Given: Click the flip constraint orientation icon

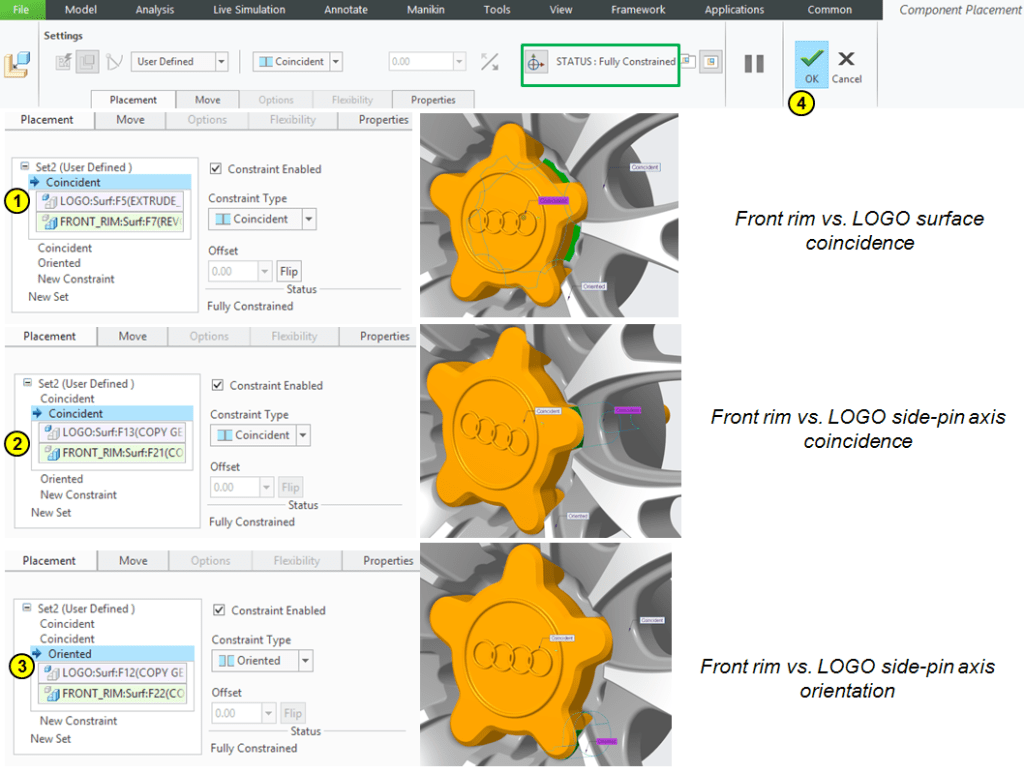Looking at the screenshot, I should tap(489, 62).
